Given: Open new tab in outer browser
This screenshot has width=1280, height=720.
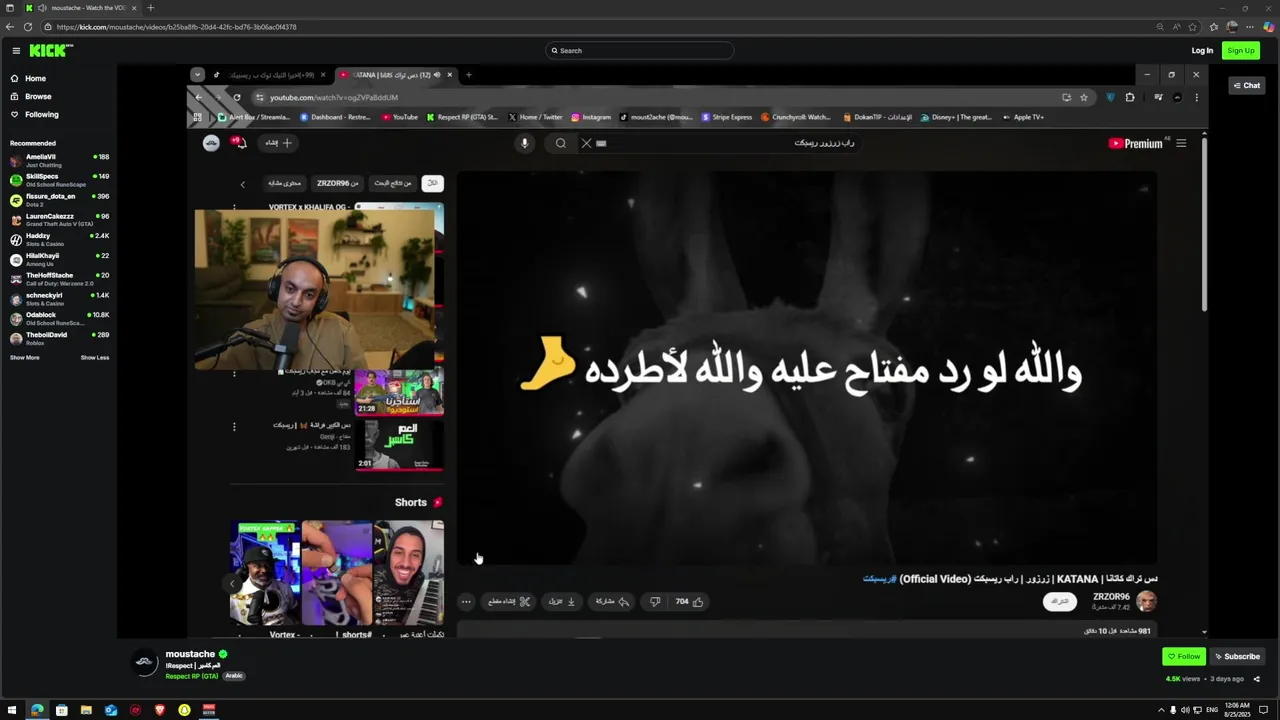Looking at the screenshot, I should click(x=150, y=8).
